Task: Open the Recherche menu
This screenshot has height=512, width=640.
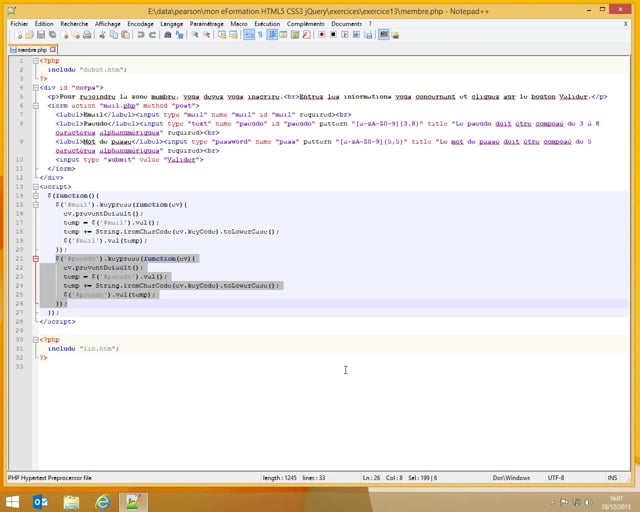Action: [74, 24]
